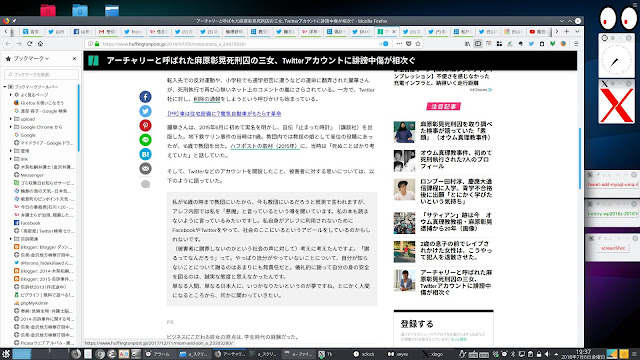
Task: Open the xlogo taskbar entry
Action: coord(433,354)
